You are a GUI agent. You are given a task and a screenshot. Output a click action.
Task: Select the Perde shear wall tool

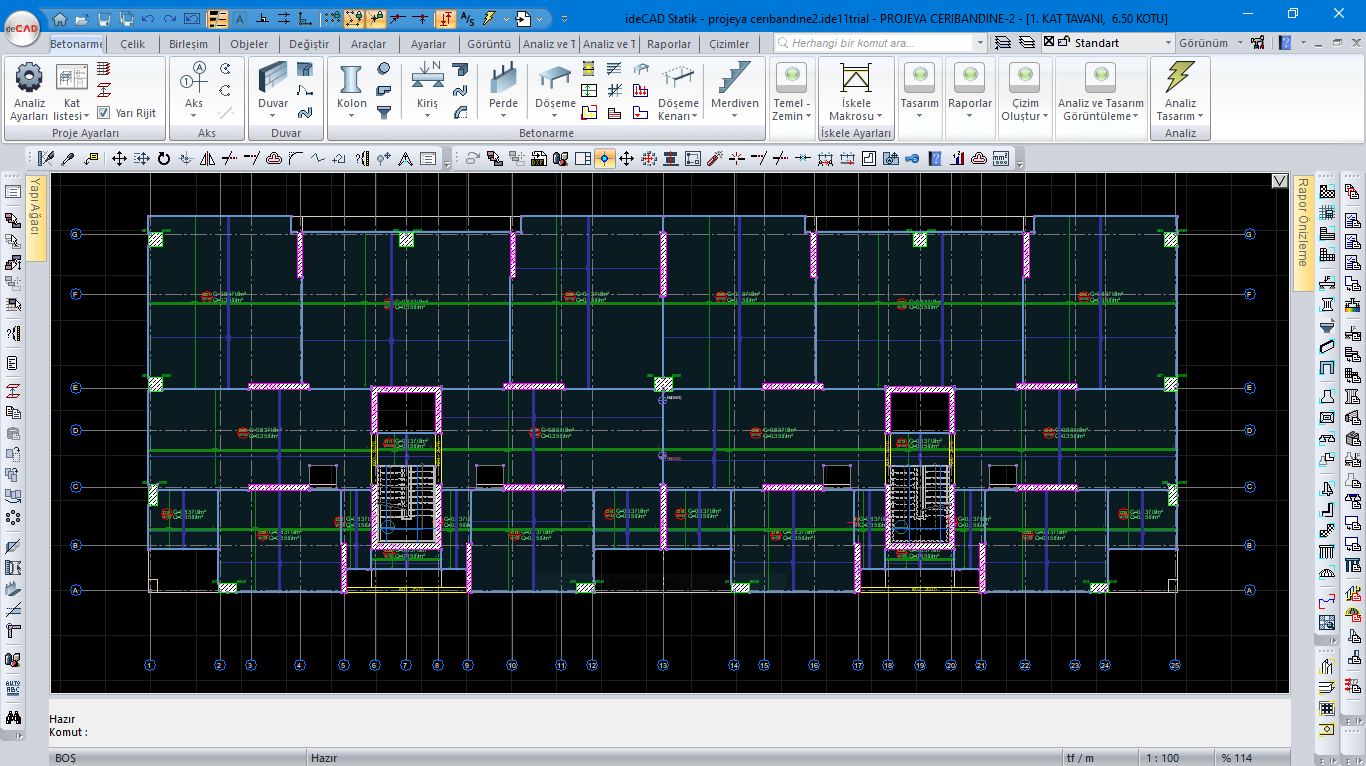coord(503,78)
